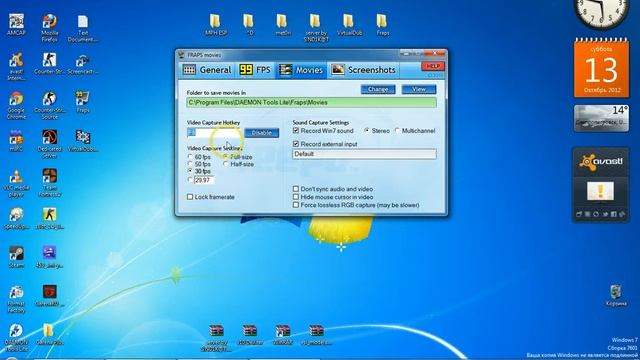The image size is (640, 360).
Task: Open the Fraps folder on desktop
Action: click(x=382, y=24)
